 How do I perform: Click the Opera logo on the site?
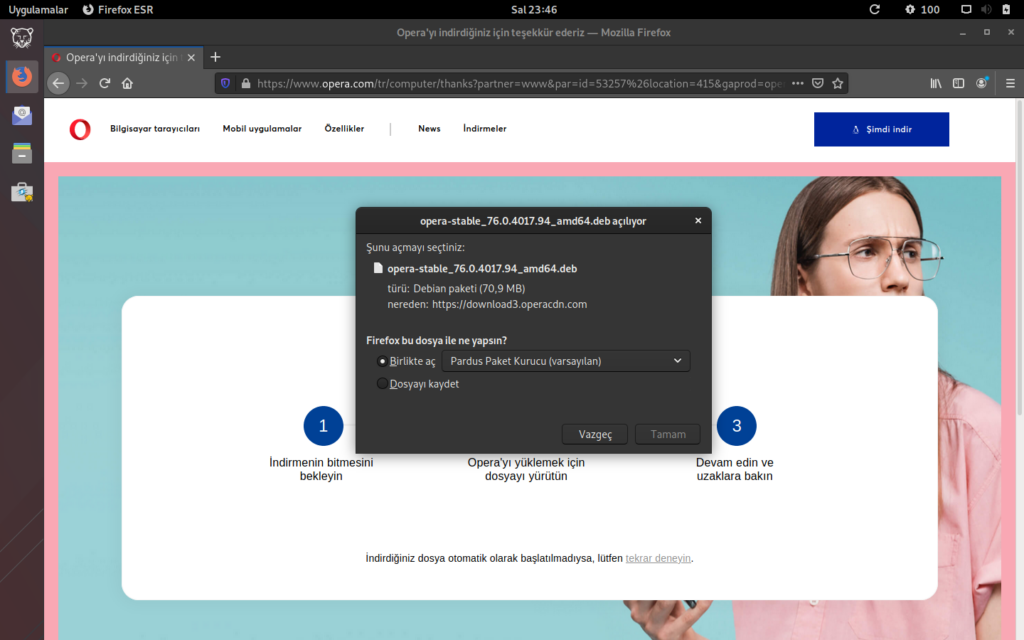[x=80, y=129]
